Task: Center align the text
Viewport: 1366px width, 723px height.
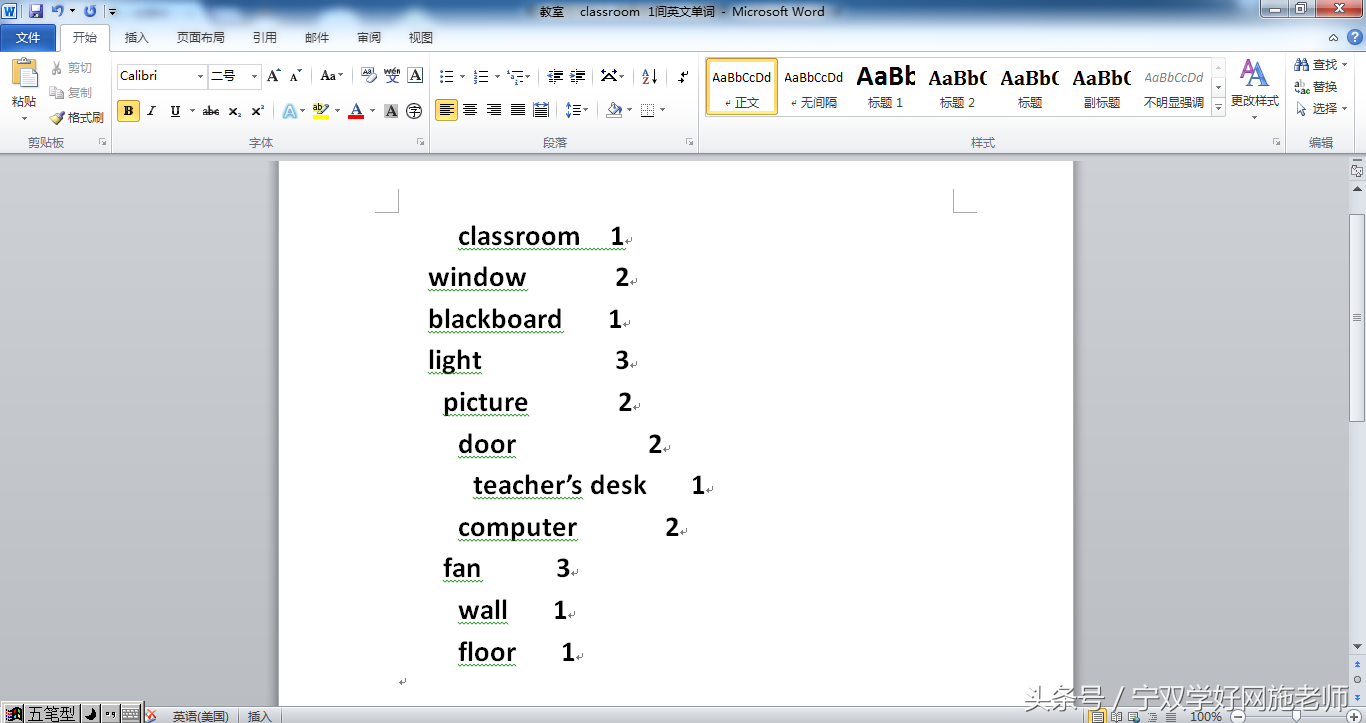Action: (470, 110)
